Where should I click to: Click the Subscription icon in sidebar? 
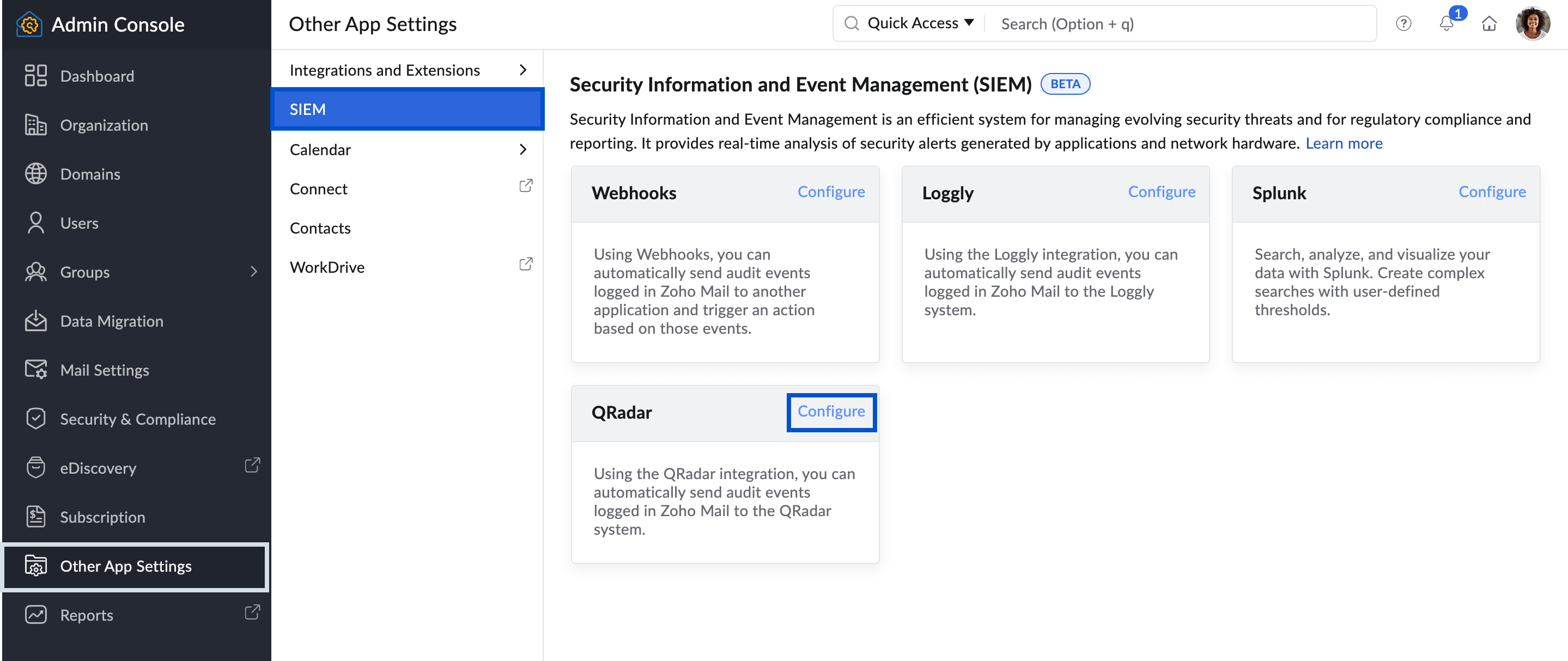(36, 516)
